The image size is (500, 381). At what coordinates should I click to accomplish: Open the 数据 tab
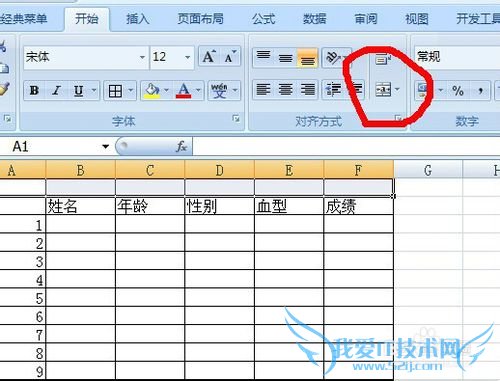click(x=314, y=19)
